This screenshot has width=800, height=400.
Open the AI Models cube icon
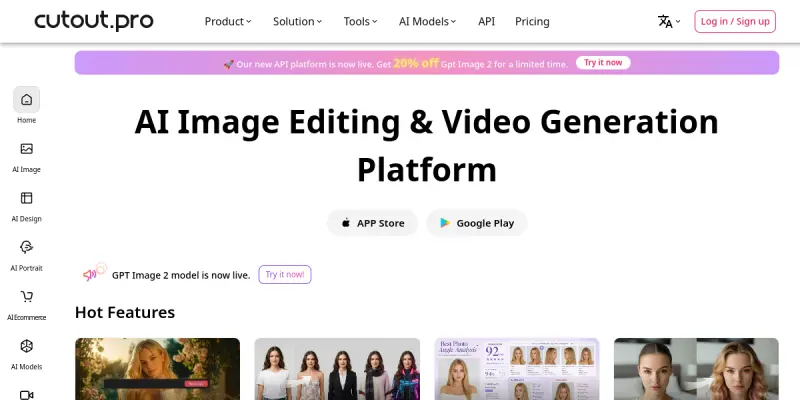pyautogui.click(x=27, y=346)
